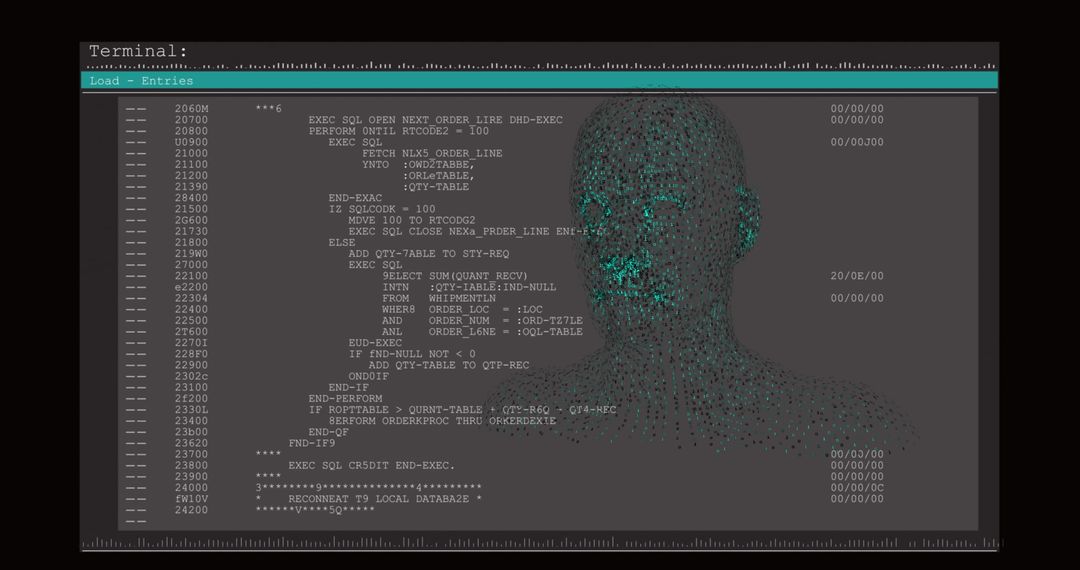This screenshot has height=570, width=1080.
Task: Click "EUD-EXEC" on line 2270I
Action: click(375, 343)
